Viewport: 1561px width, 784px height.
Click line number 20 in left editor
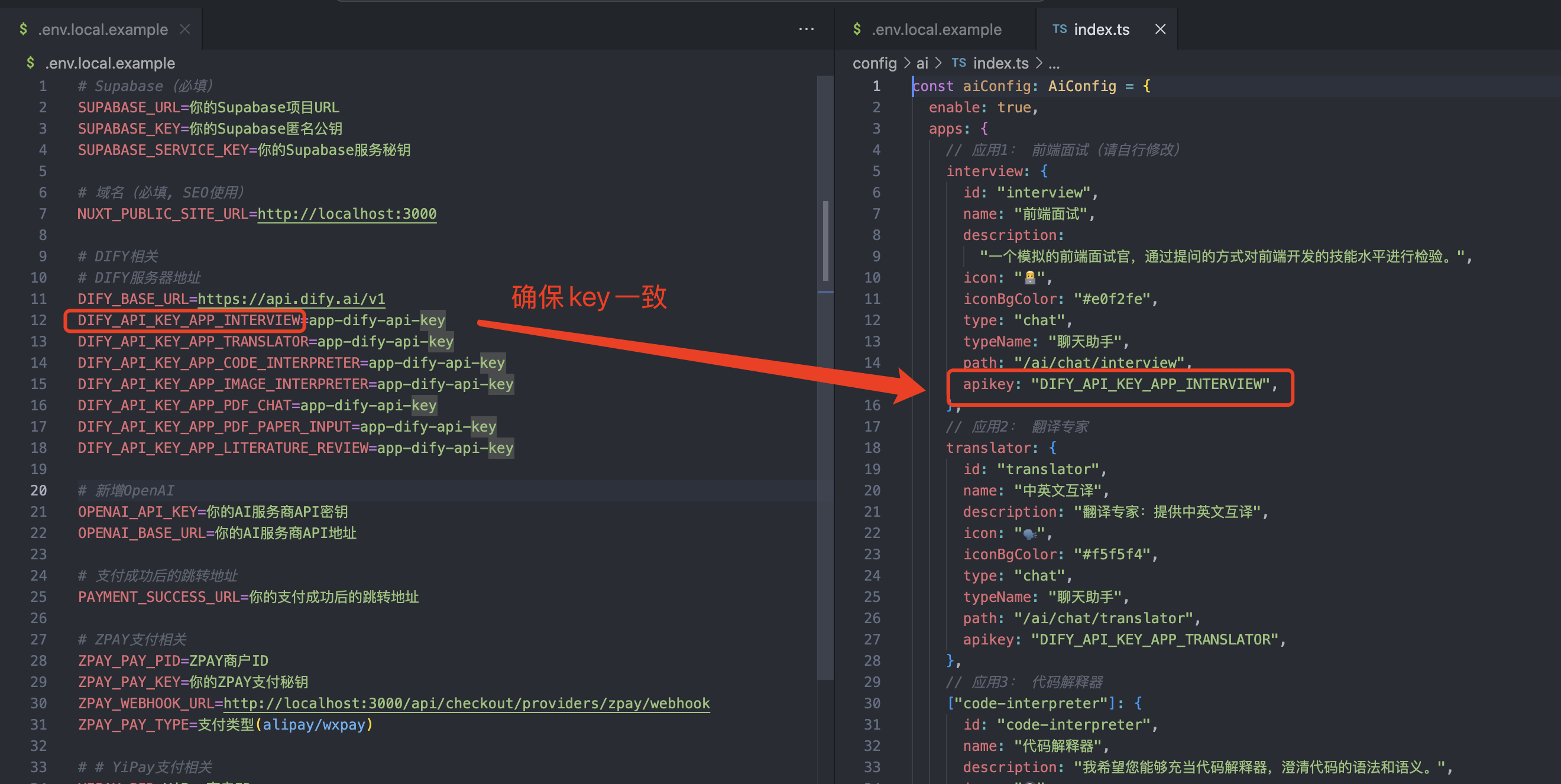(38, 490)
